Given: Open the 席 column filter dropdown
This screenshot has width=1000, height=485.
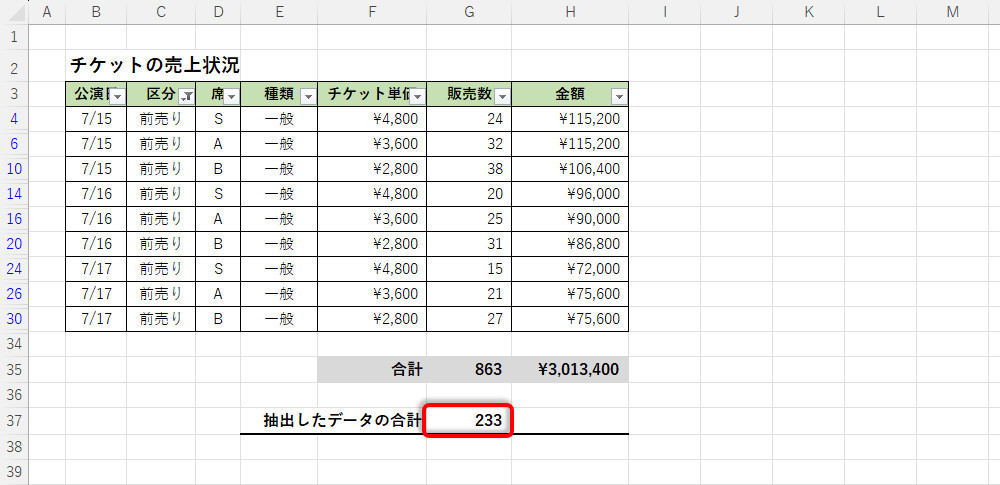Looking at the screenshot, I should pos(232,96).
